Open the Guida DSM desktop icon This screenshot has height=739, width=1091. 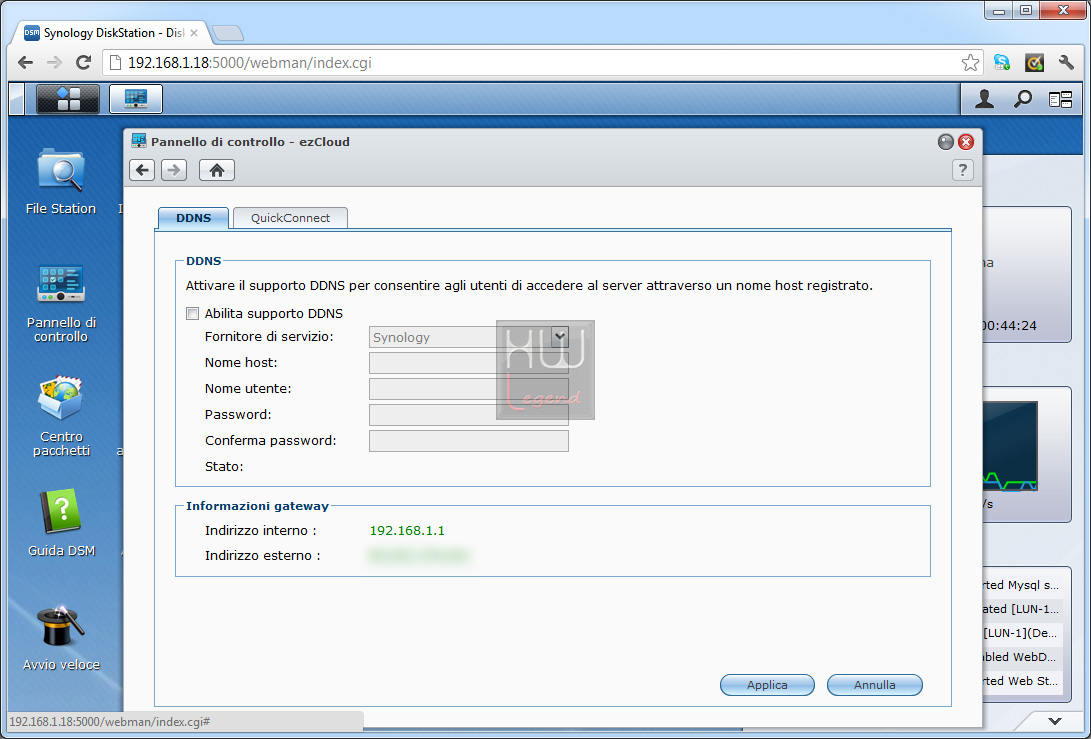point(61,523)
